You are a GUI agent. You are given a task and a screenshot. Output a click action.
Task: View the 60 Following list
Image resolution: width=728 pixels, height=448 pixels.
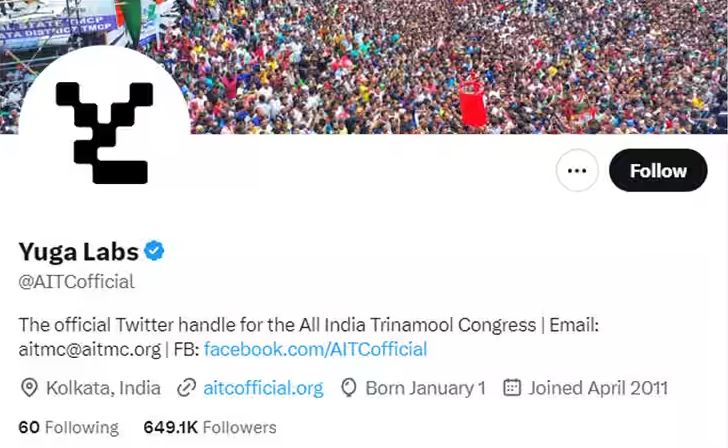tap(68, 427)
